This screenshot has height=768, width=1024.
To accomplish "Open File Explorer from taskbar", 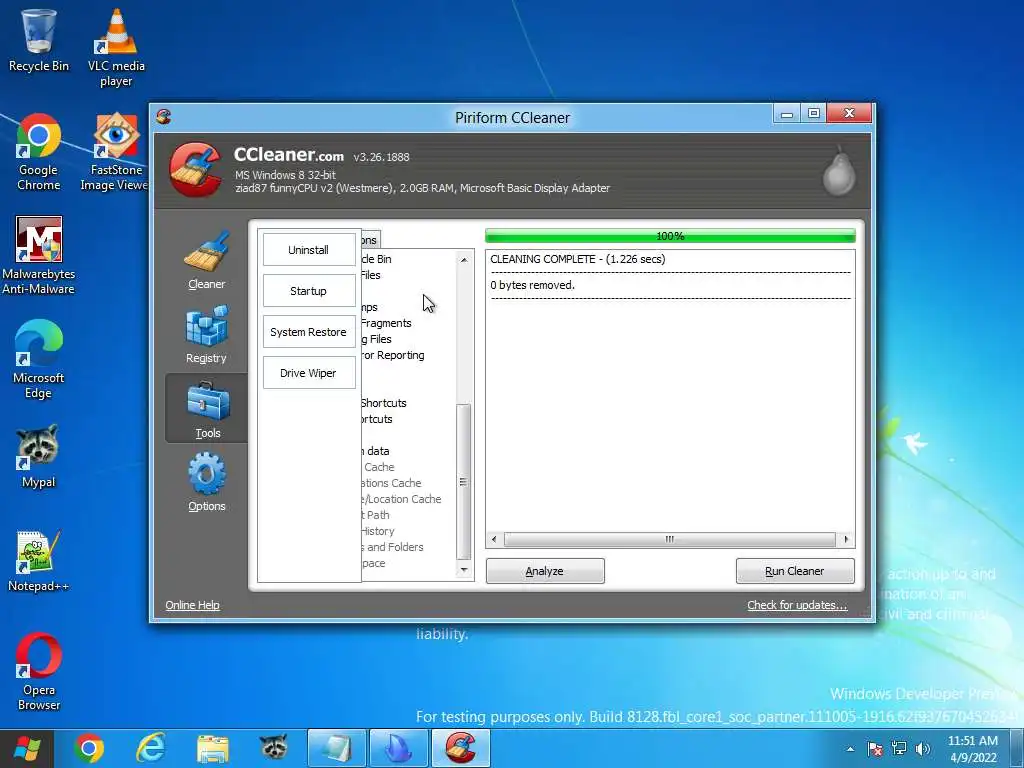I will (213, 748).
